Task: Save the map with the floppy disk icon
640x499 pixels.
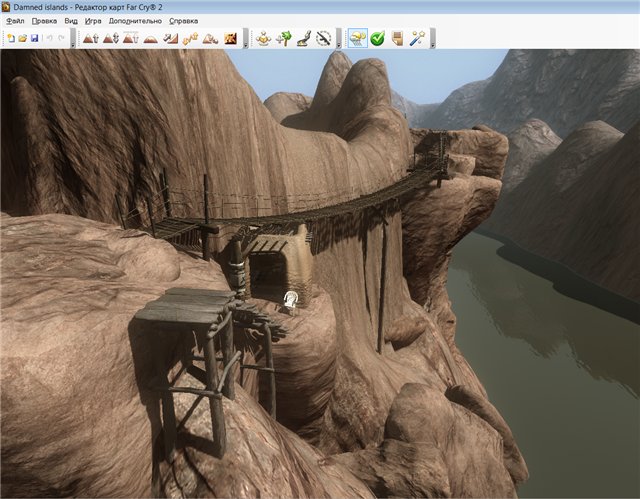Action: pos(35,38)
